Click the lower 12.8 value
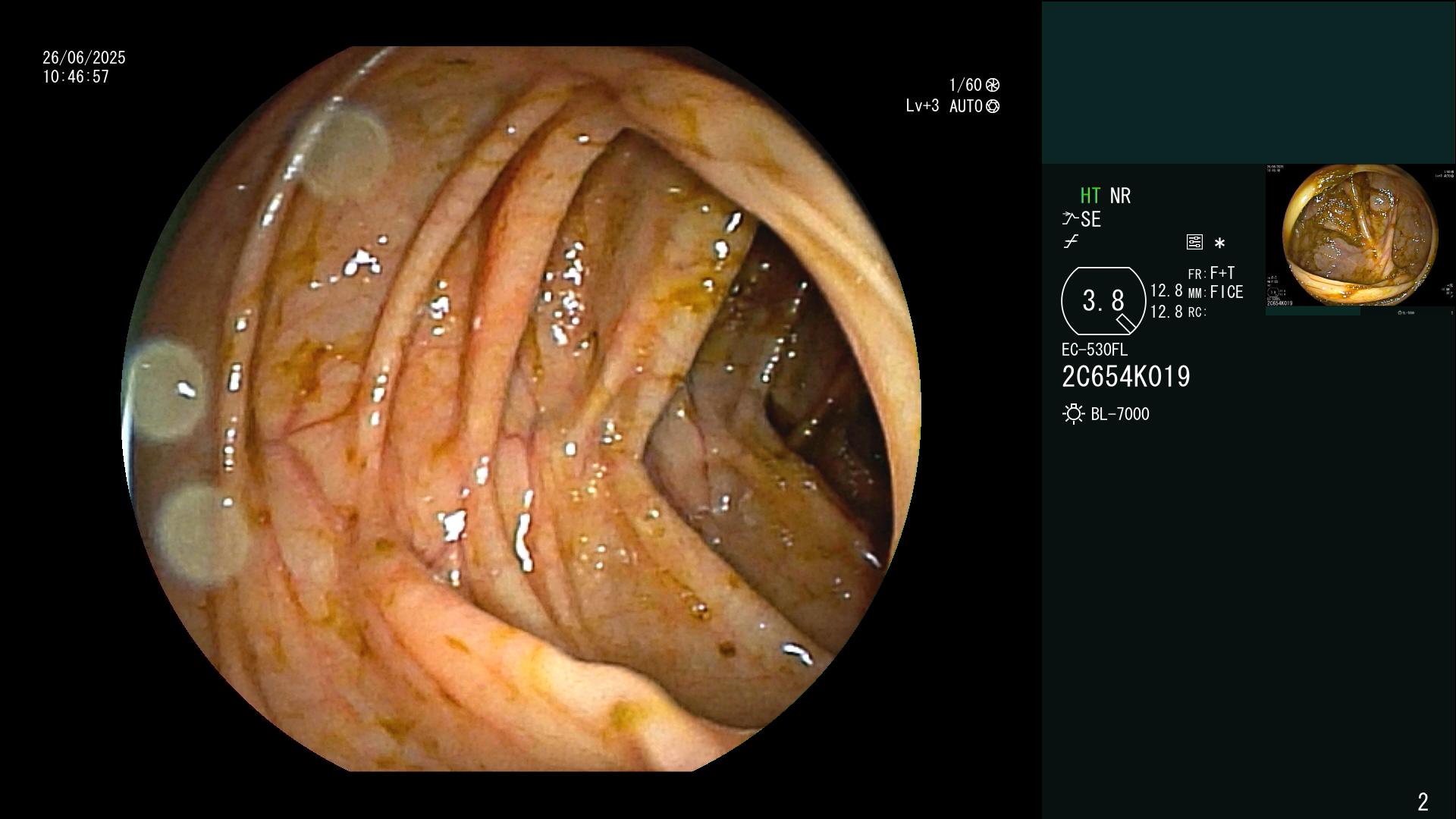1456x819 pixels. [1166, 311]
